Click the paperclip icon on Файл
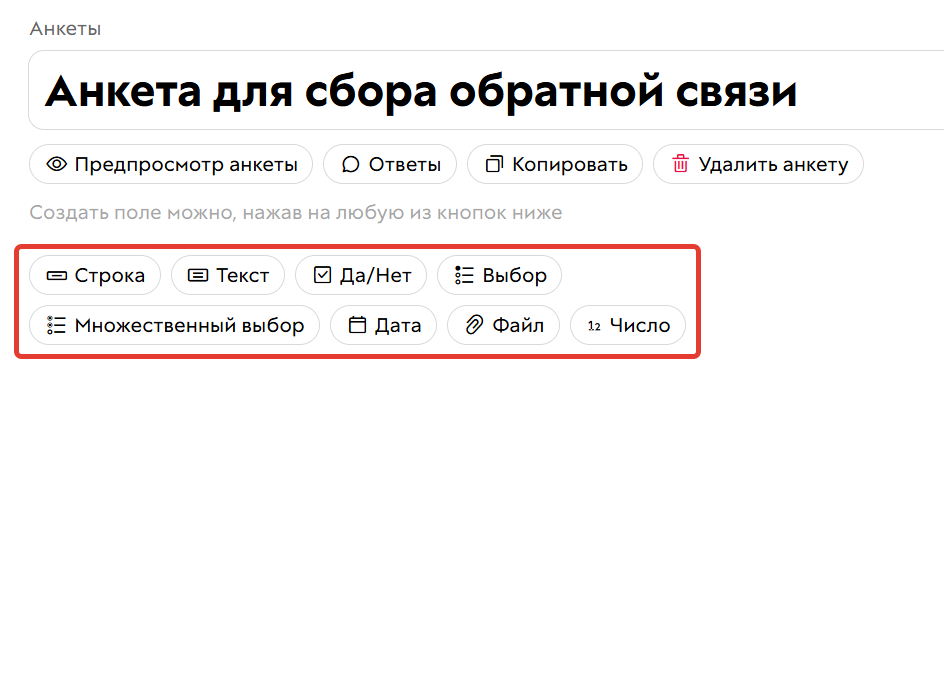 coord(472,324)
